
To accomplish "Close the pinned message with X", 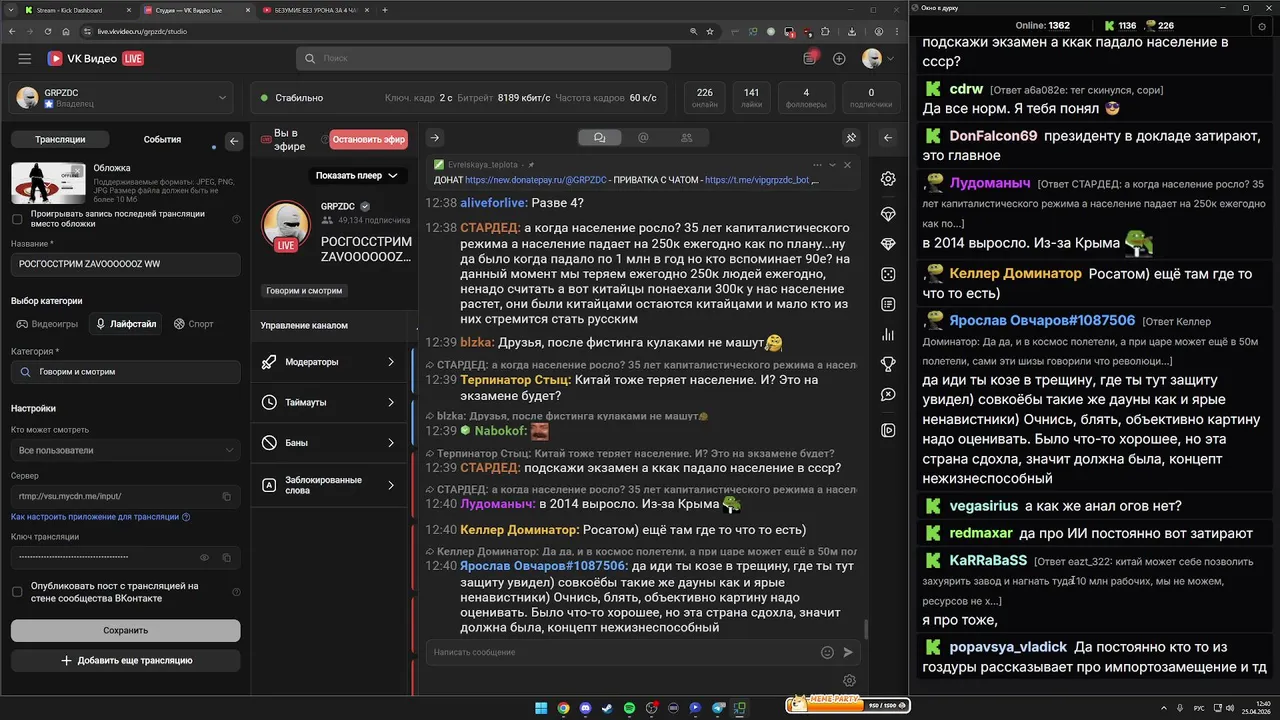I will pos(847,165).
